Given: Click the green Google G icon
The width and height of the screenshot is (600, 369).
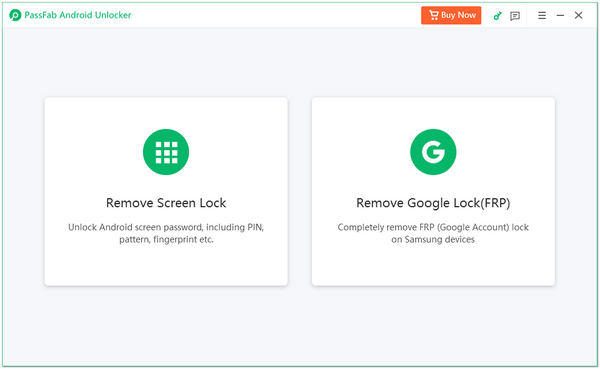Looking at the screenshot, I should (433, 152).
